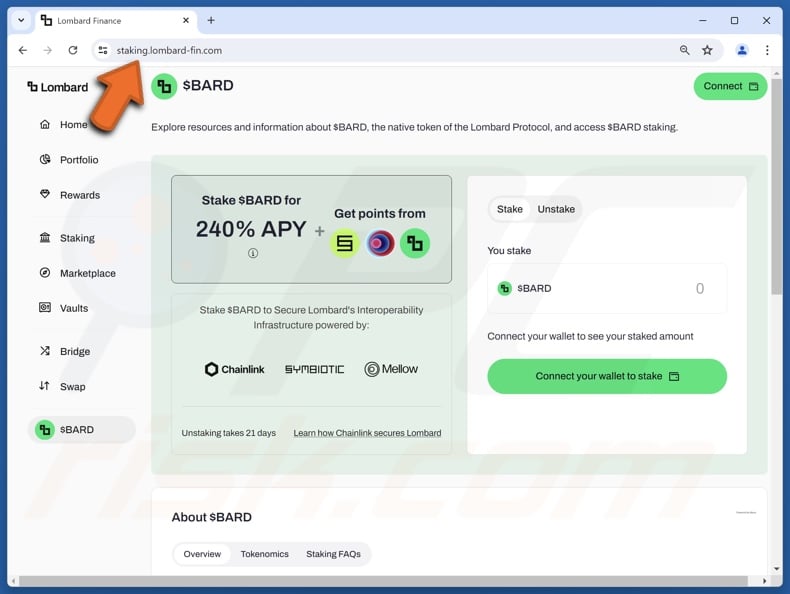This screenshot has width=790, height=594.
Task: Click the $BARD stake amount field
Action: 607,288
